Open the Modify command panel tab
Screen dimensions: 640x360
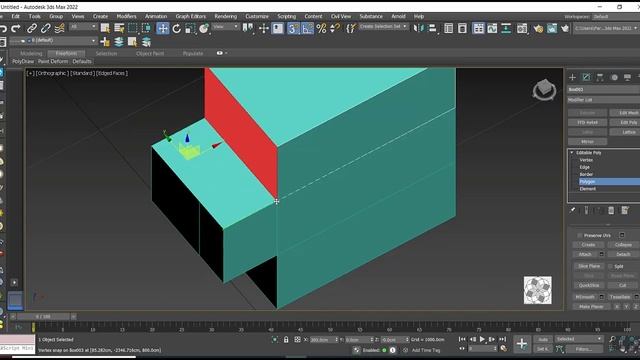(587, 77)
